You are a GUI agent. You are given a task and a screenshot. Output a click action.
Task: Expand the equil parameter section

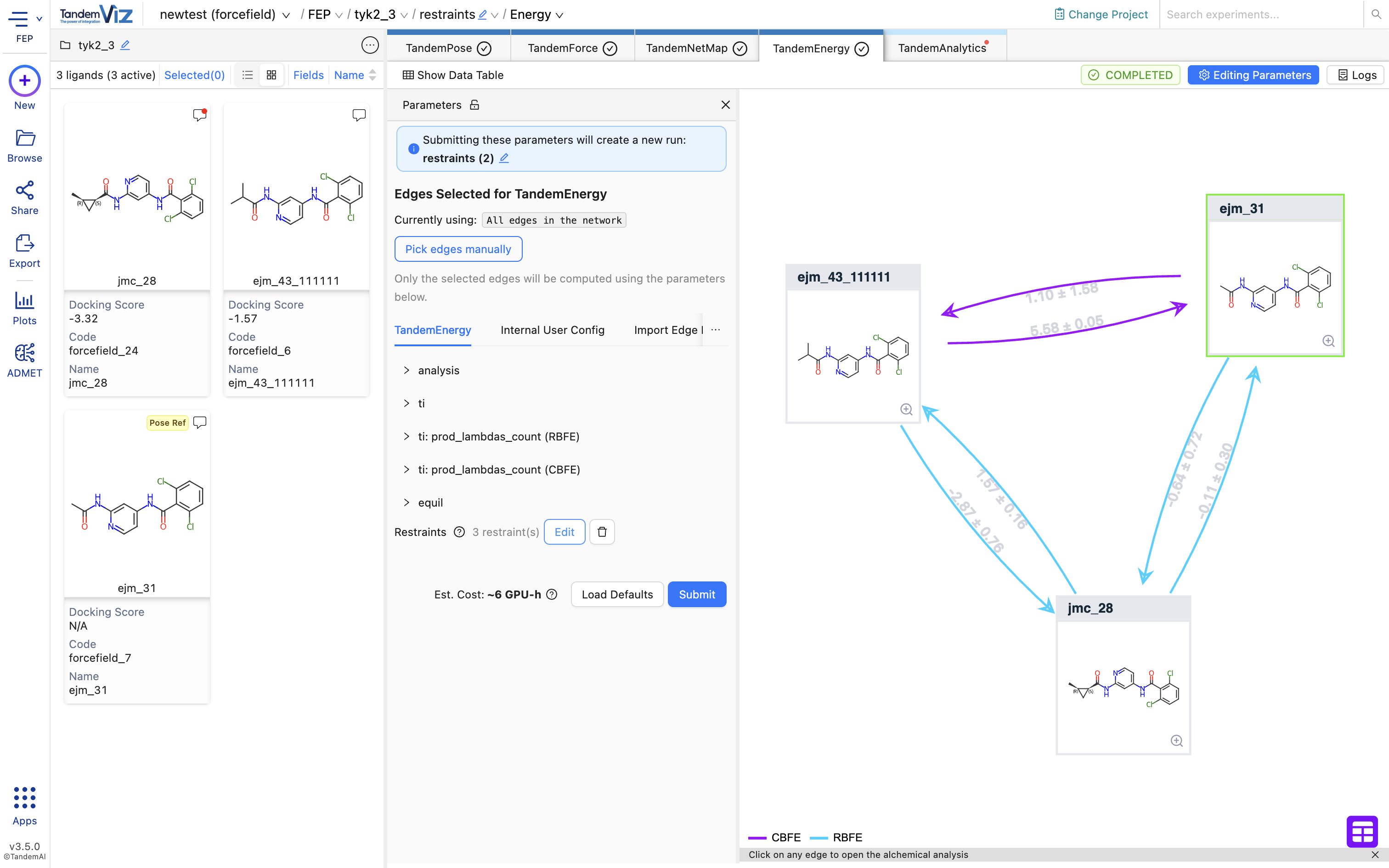(430, 503)
